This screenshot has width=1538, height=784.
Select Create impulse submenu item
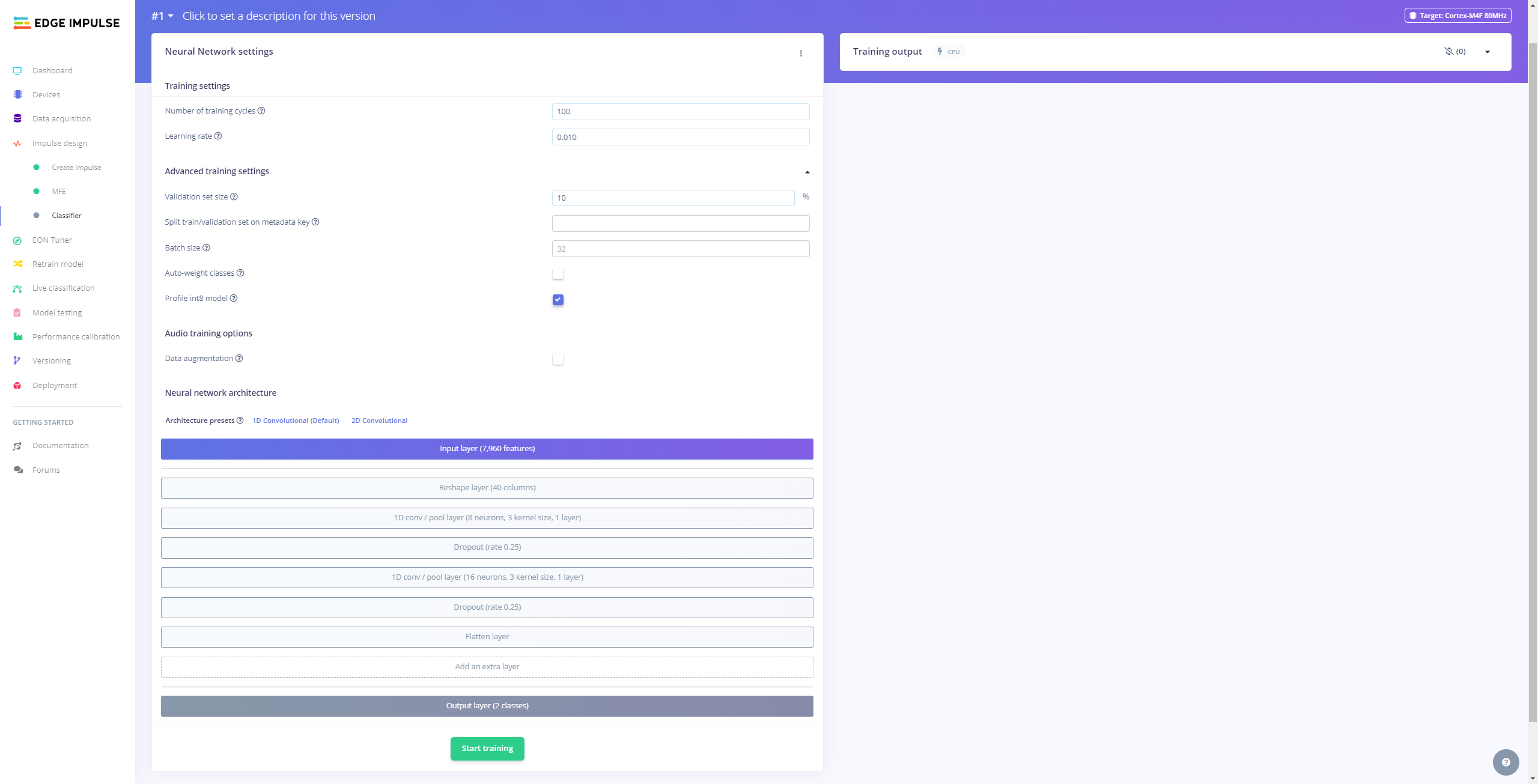(x=76, y=168)
